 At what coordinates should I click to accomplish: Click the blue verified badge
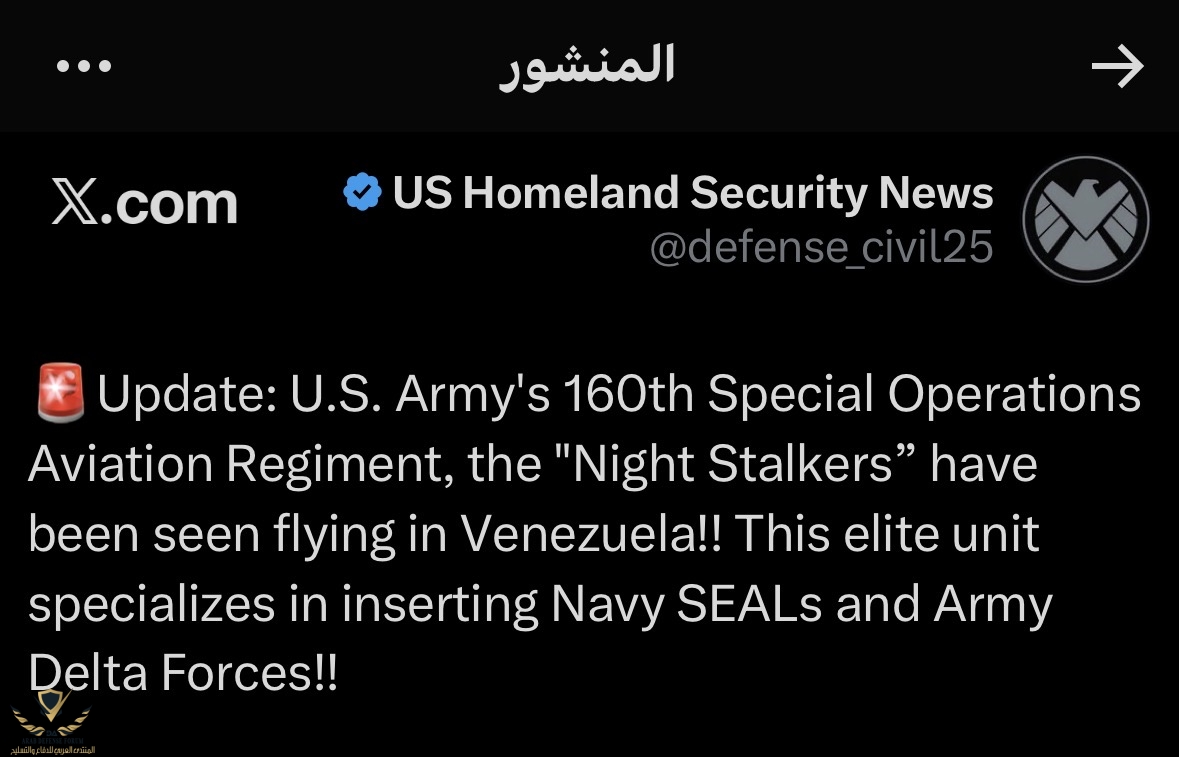(x=361, y=192)
